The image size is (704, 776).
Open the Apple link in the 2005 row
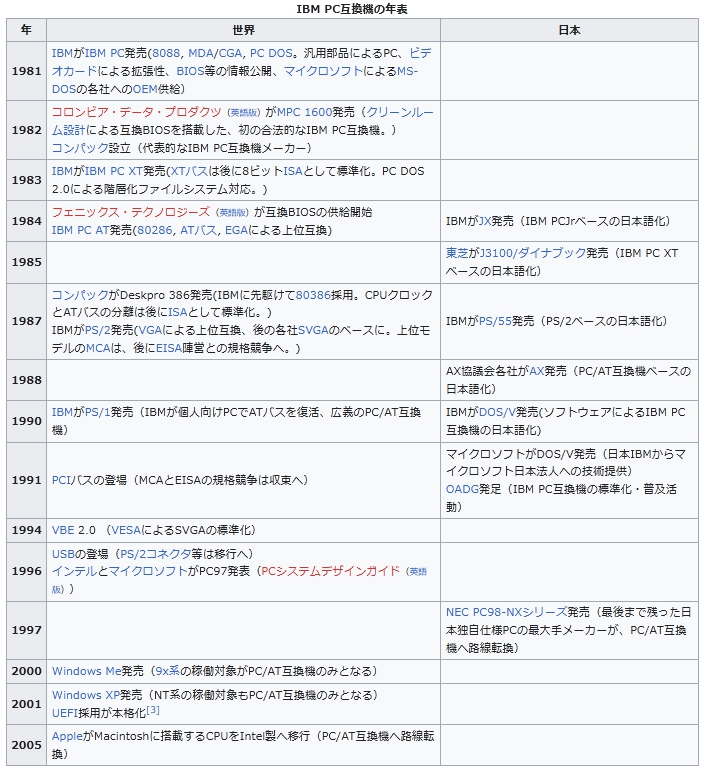coord(67,735)
